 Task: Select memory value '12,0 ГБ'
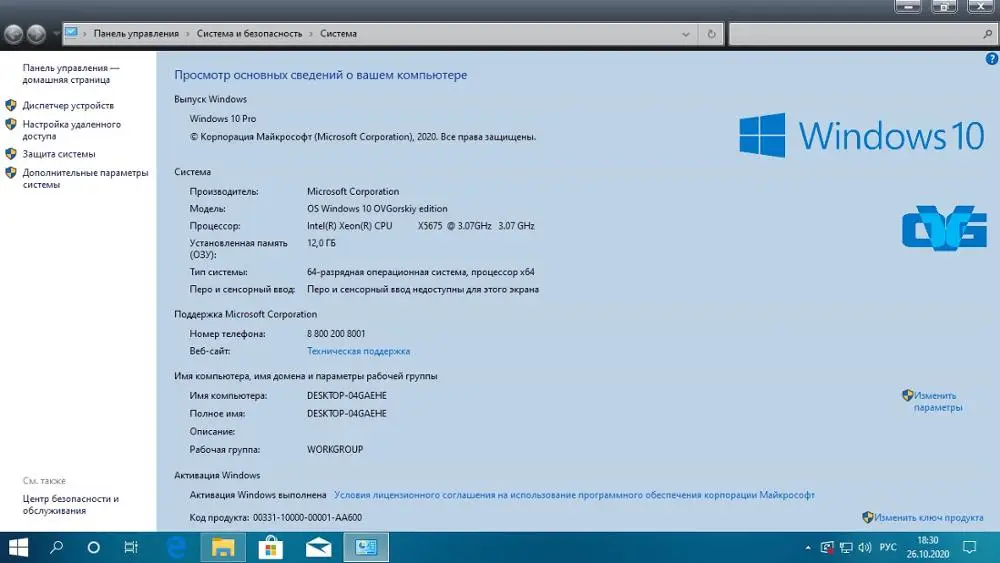click(321, 243)
